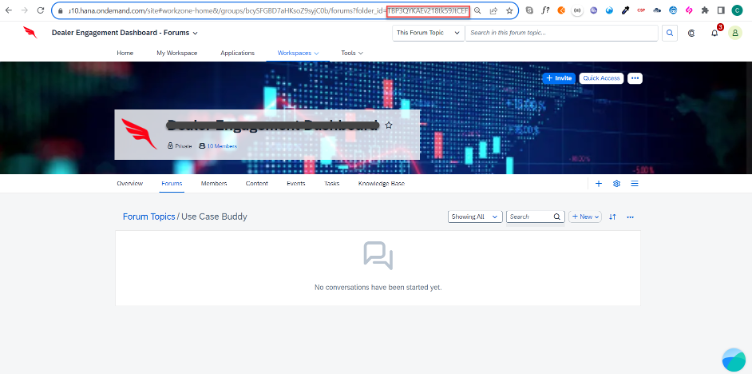Image resolution: width=755 pixels, height=375 pixels.
Task: Open the notifications bell with badge
Action: [x=715, y=32]
